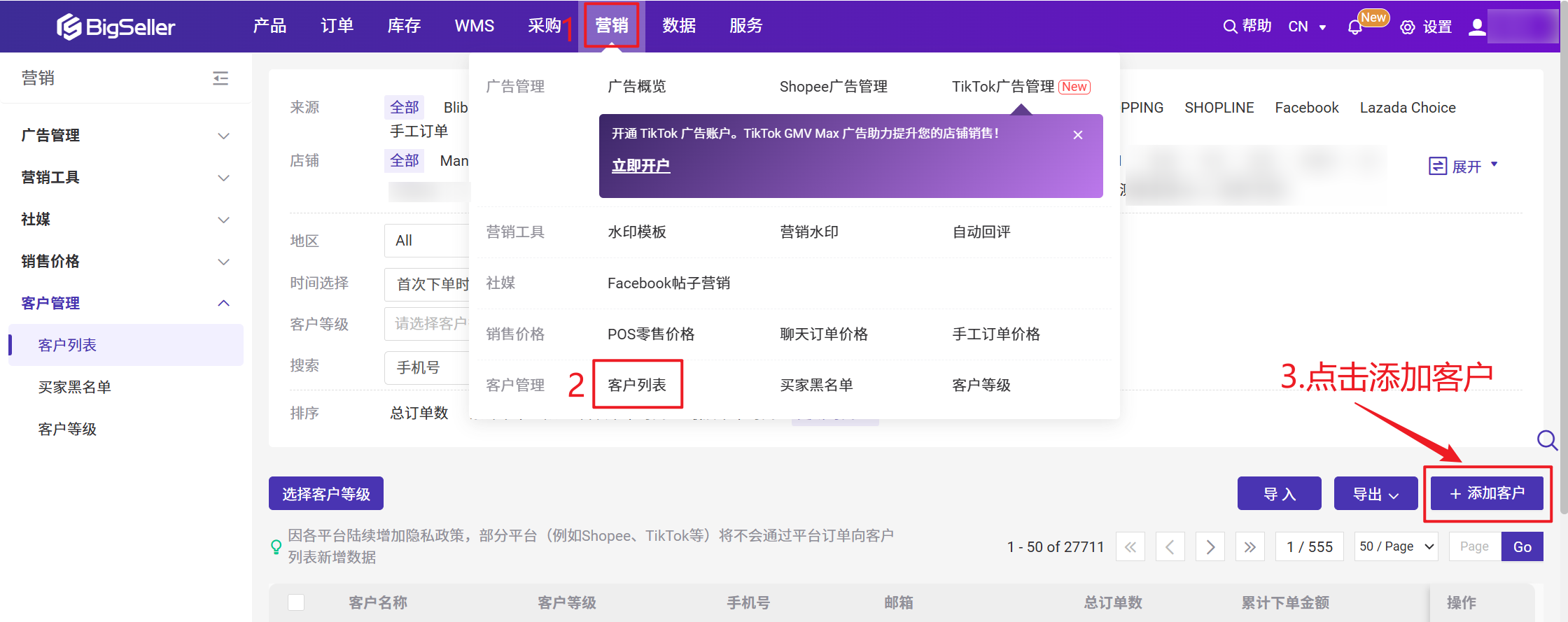Viewport: 1568px width, 622px height.
Task: Click the magnifier search icon at right edge
Action: [1546, 440]
